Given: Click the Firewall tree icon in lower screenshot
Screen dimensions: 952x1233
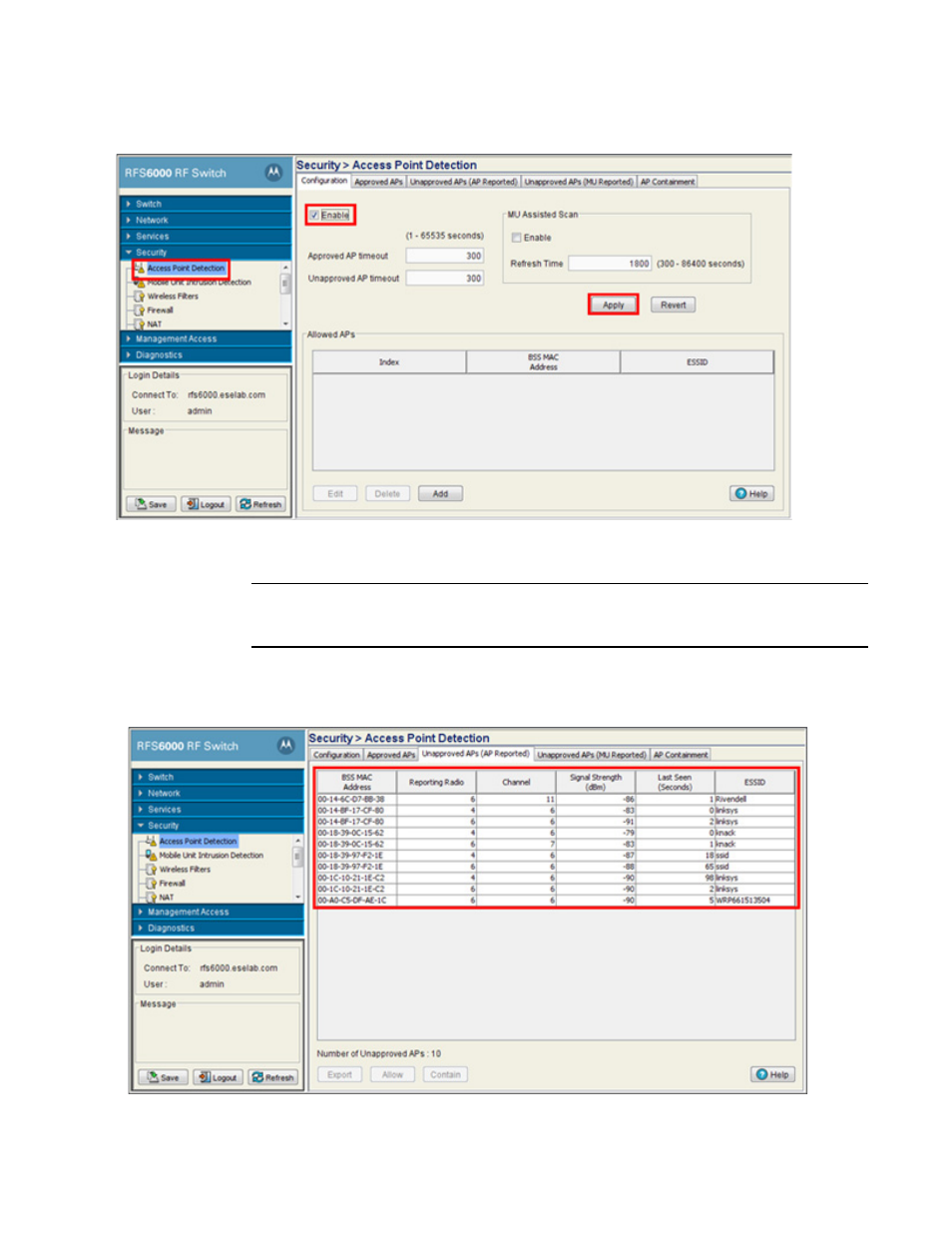Looking at the screenshot, I should tap(152, 884).
